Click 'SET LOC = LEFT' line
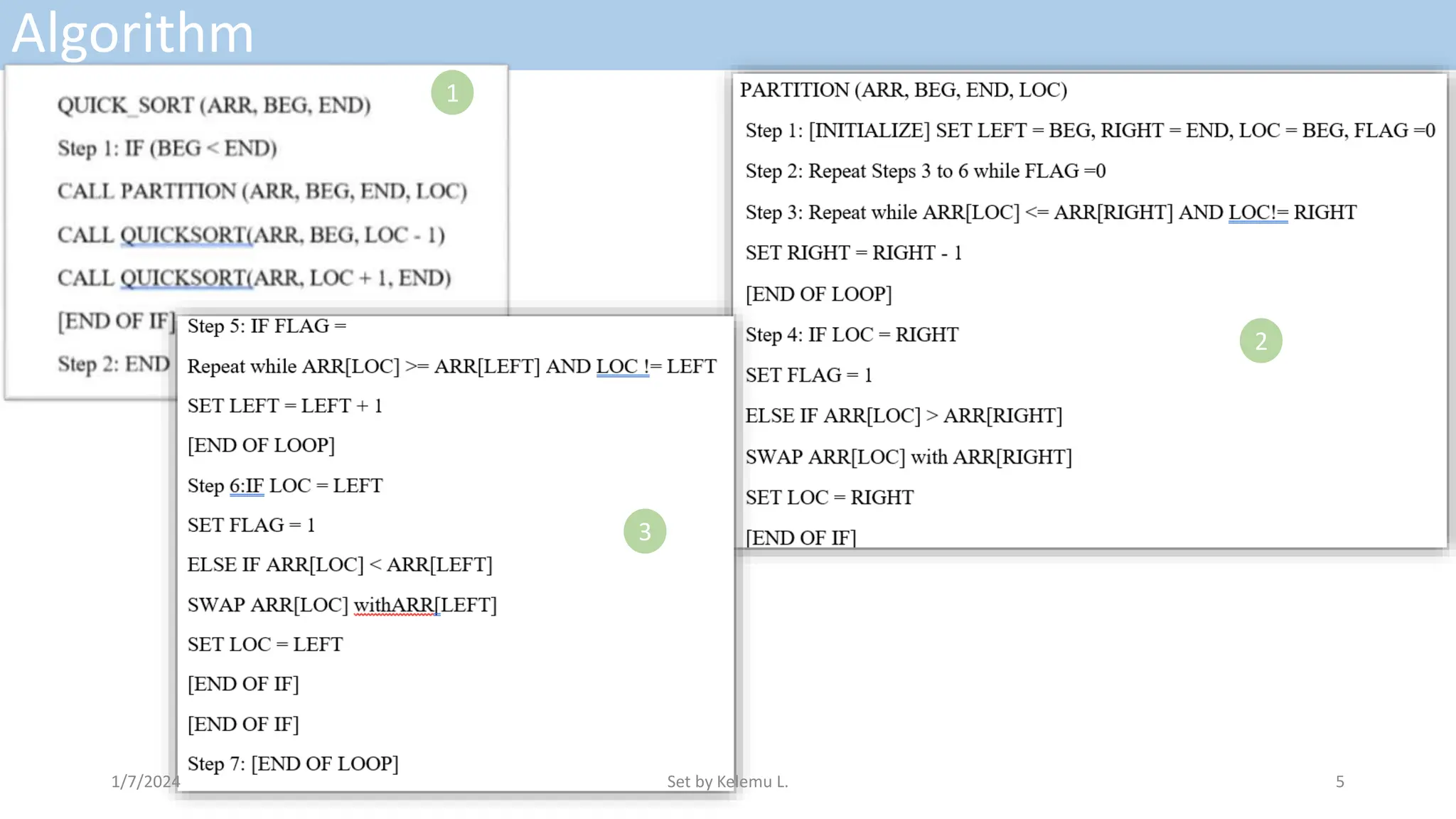The image size is (1456, 819). point(265,644)
